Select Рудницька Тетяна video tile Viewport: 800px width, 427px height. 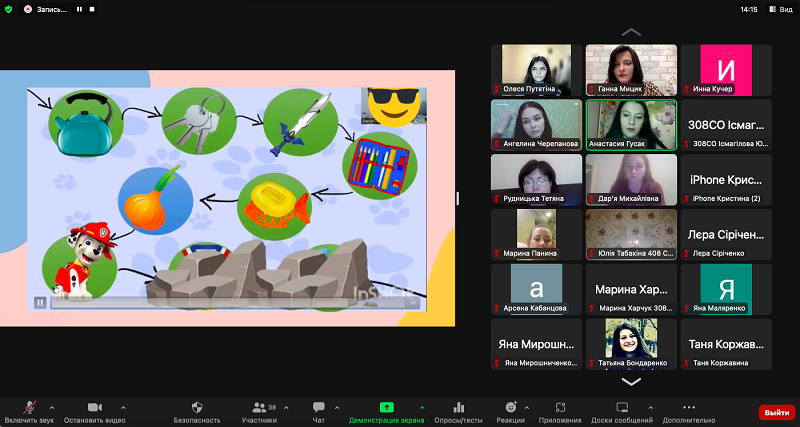536,180
